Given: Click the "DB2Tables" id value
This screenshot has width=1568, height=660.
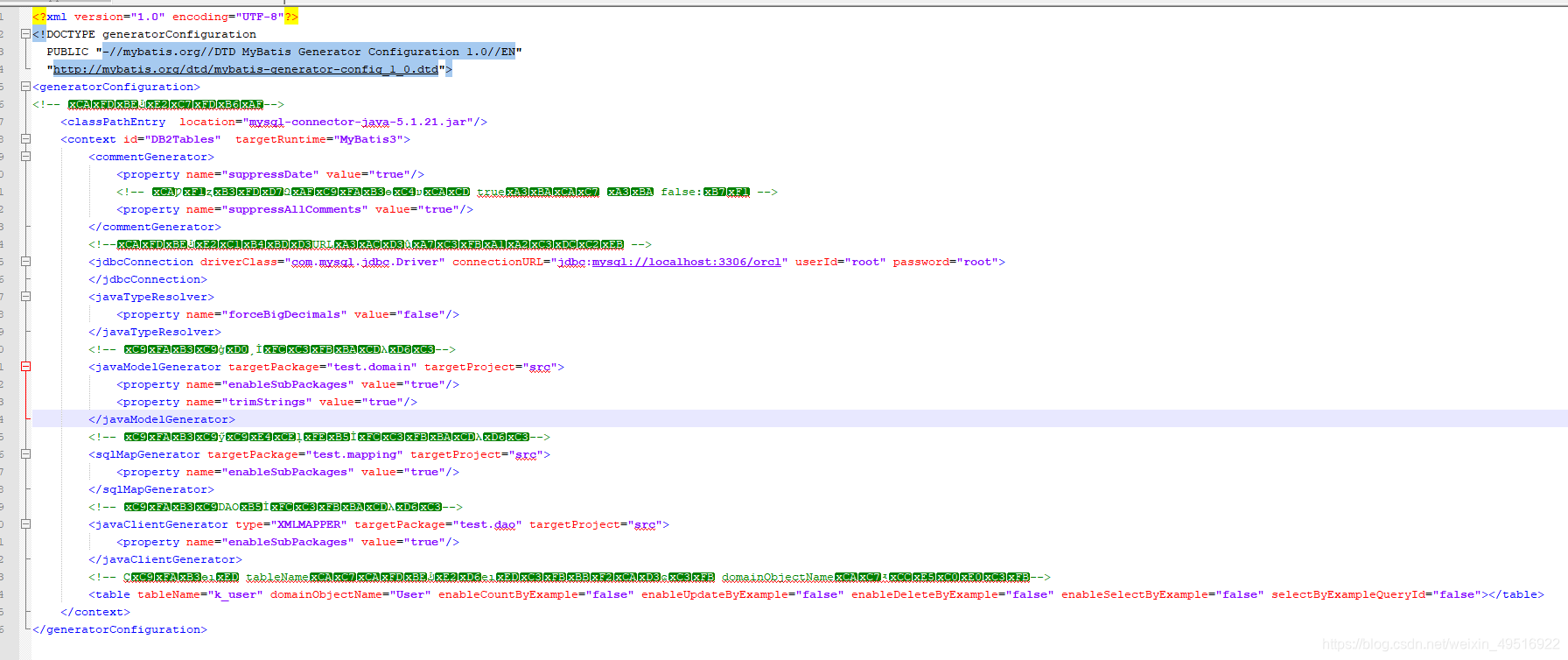Looking at the screenshot, I should tap(183, 139).
